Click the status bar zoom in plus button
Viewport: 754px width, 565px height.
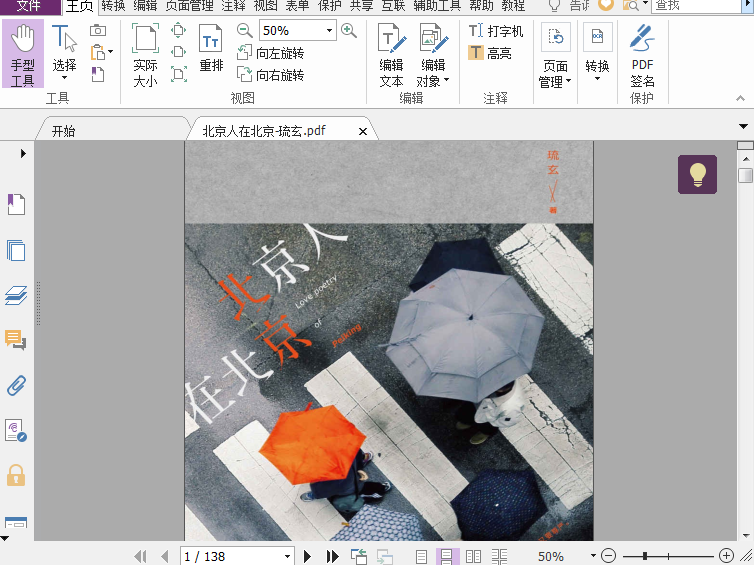(726, 556)
